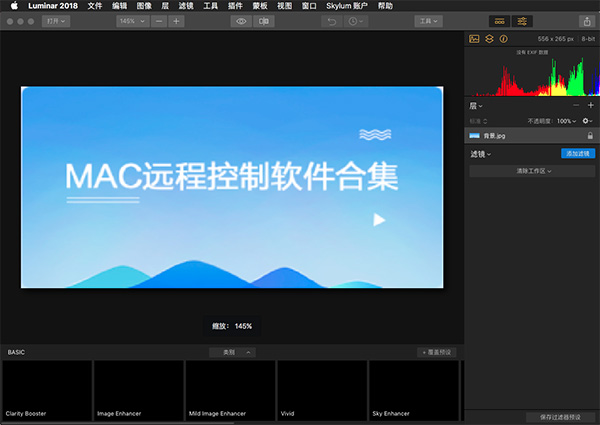Click the zoom in plus button
This screenshot has width=600, height=425.
[176, 21]
